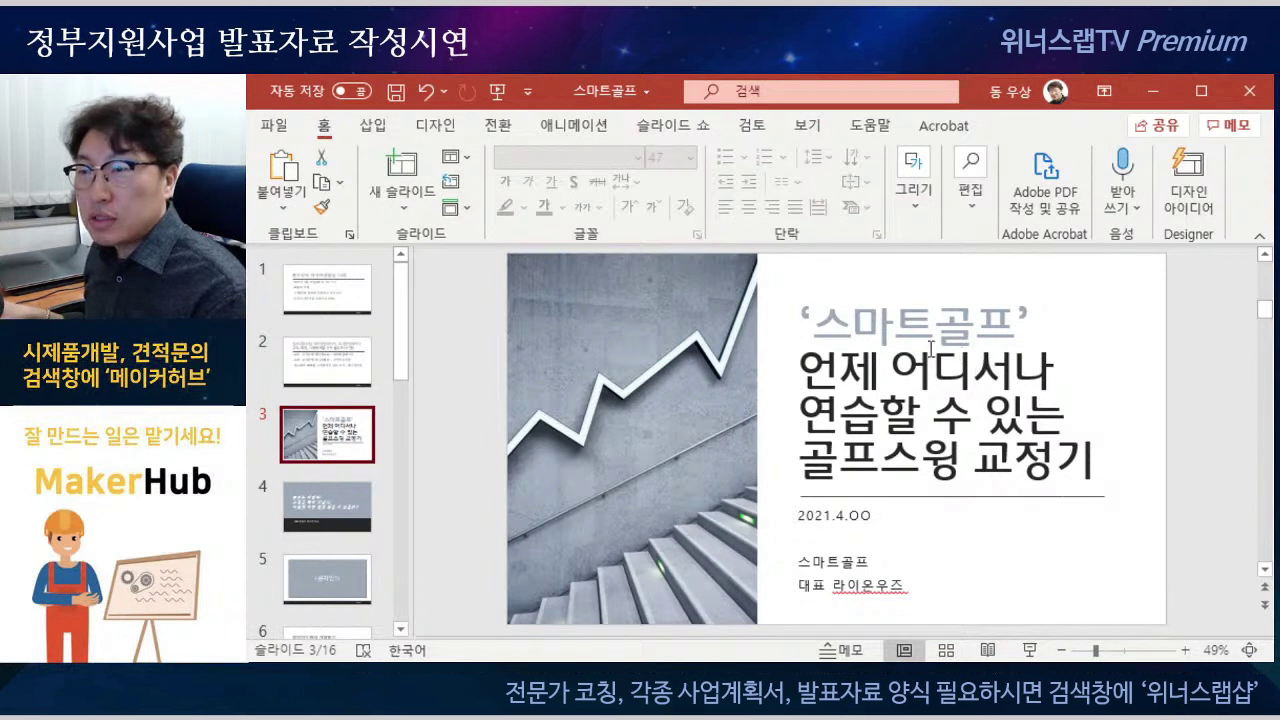This screenshot has height=720, width=1280.
Task: Click the zoom slider handle
Action: point(1096,650)
